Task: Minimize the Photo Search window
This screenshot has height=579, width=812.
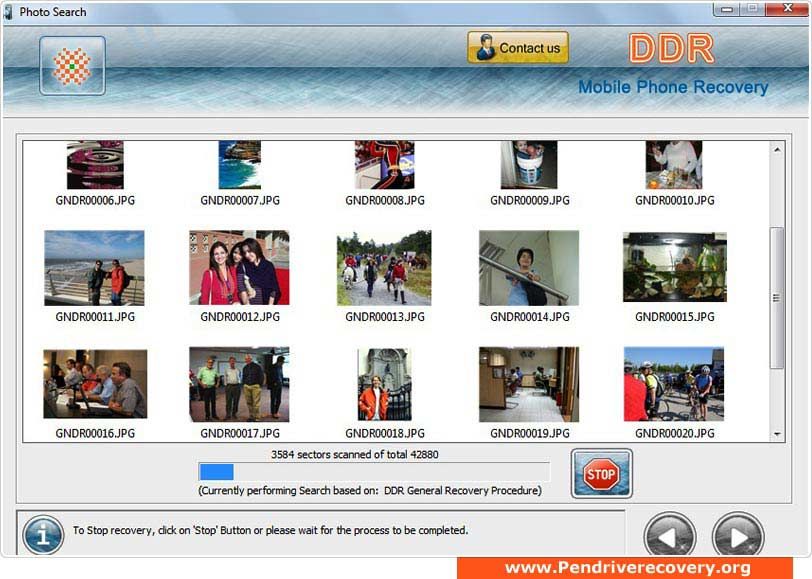Action: tap(727, 9)
